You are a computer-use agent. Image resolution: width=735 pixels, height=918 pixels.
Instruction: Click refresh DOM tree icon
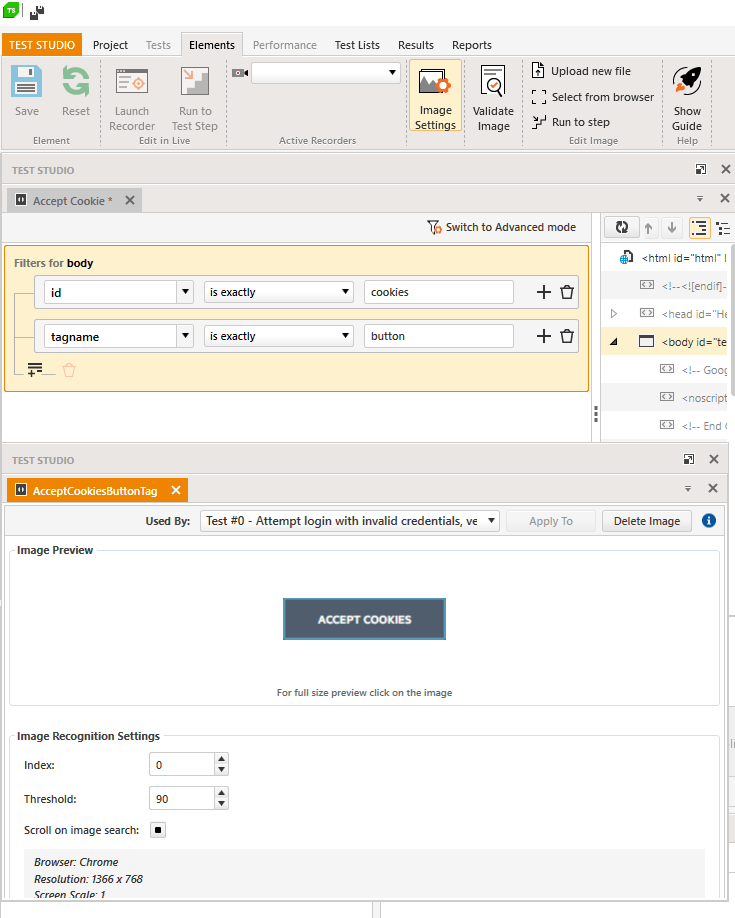(621, 227)
